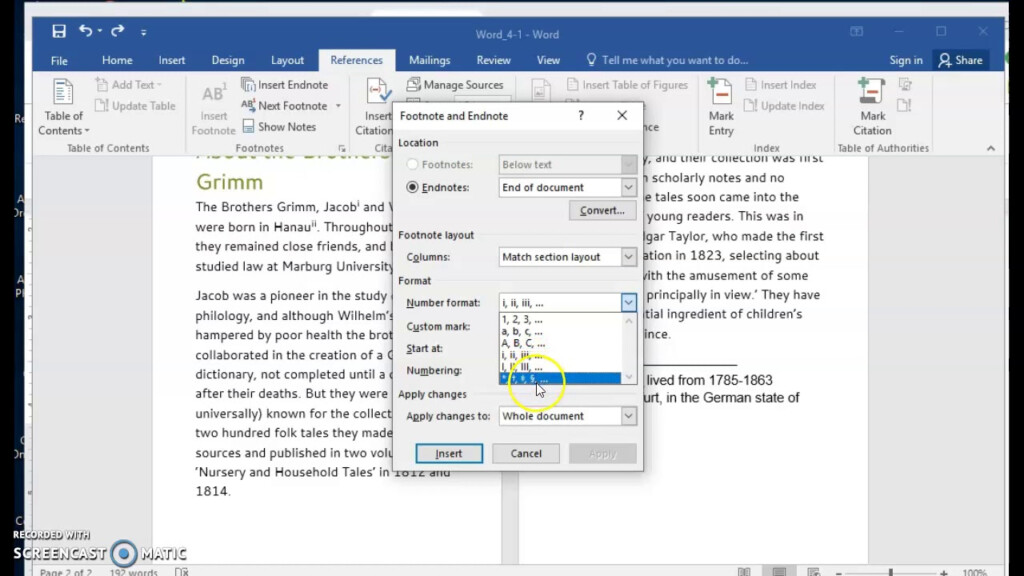Screen dimensions: 1024x576
Task: Click Update Index in the ribbon
Action: click(x=784, y=105)
